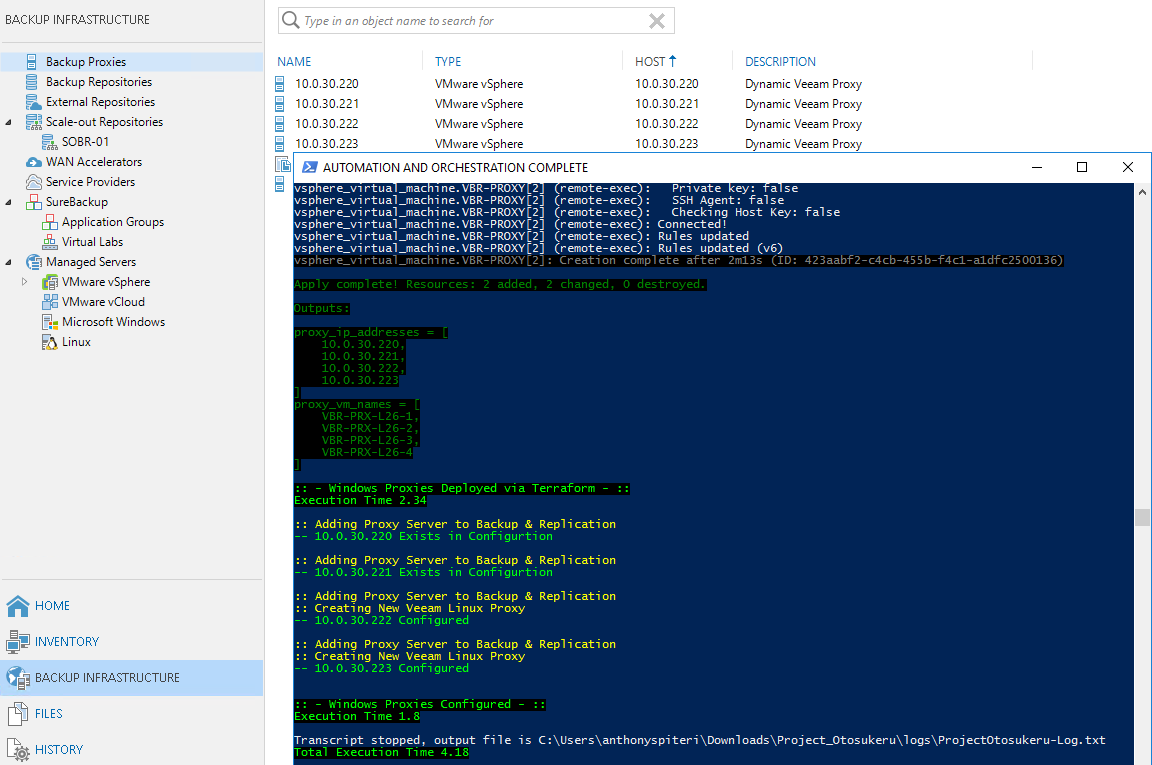Click the search magnifier icon
The height and width of the screenshot is (765, 1152).
click(291, 20)
